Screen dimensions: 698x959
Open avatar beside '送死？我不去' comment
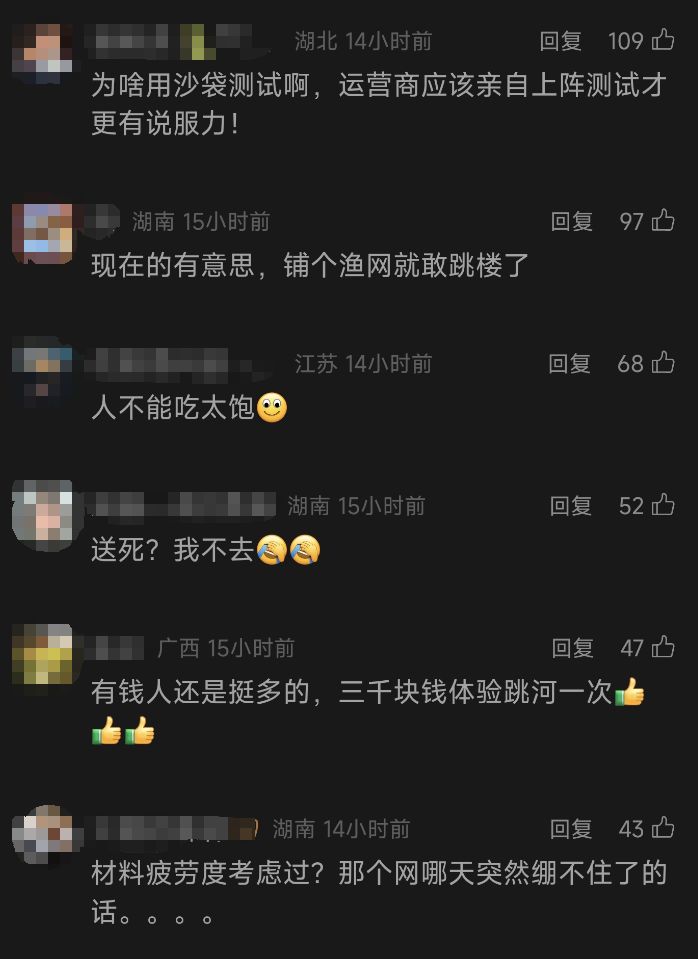(42, 517)
